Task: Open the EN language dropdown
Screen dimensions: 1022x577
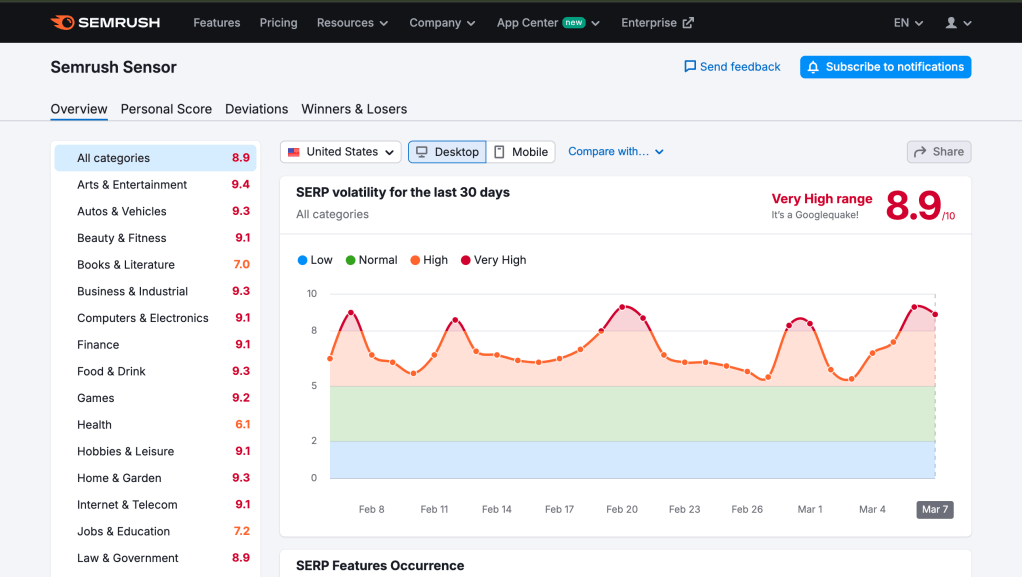Action: (908, 23)
